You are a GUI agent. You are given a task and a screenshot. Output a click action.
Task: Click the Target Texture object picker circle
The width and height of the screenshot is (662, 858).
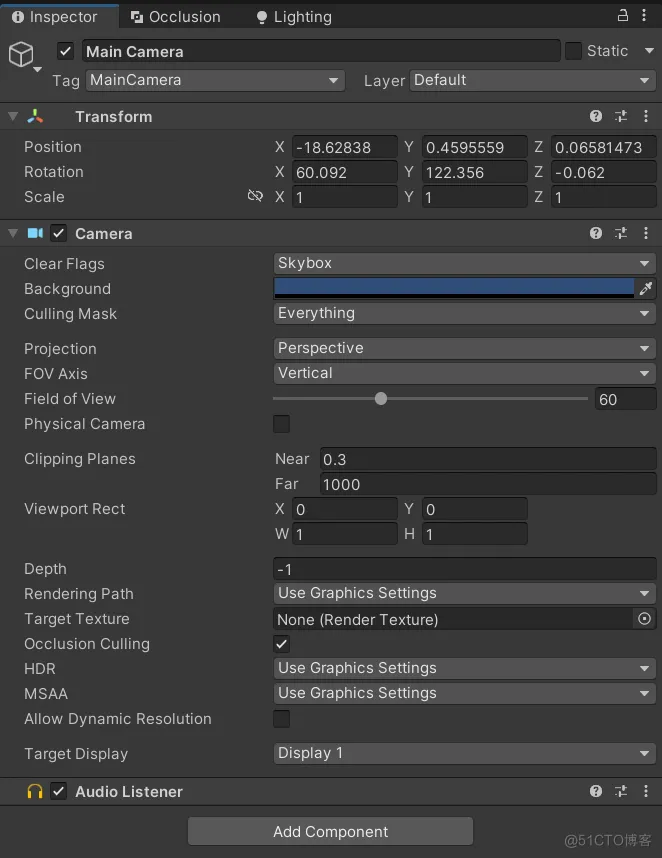pyautogui.click(x=644, y=619)
